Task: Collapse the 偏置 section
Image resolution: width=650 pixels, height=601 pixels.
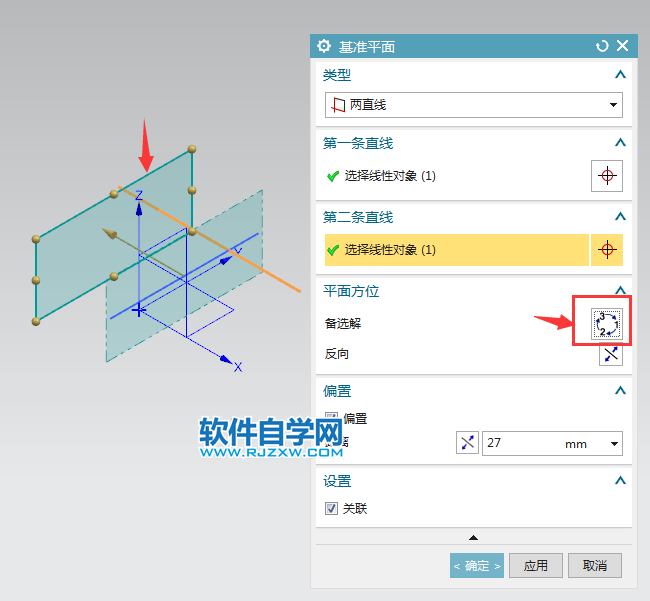Action: pos(620,390)
